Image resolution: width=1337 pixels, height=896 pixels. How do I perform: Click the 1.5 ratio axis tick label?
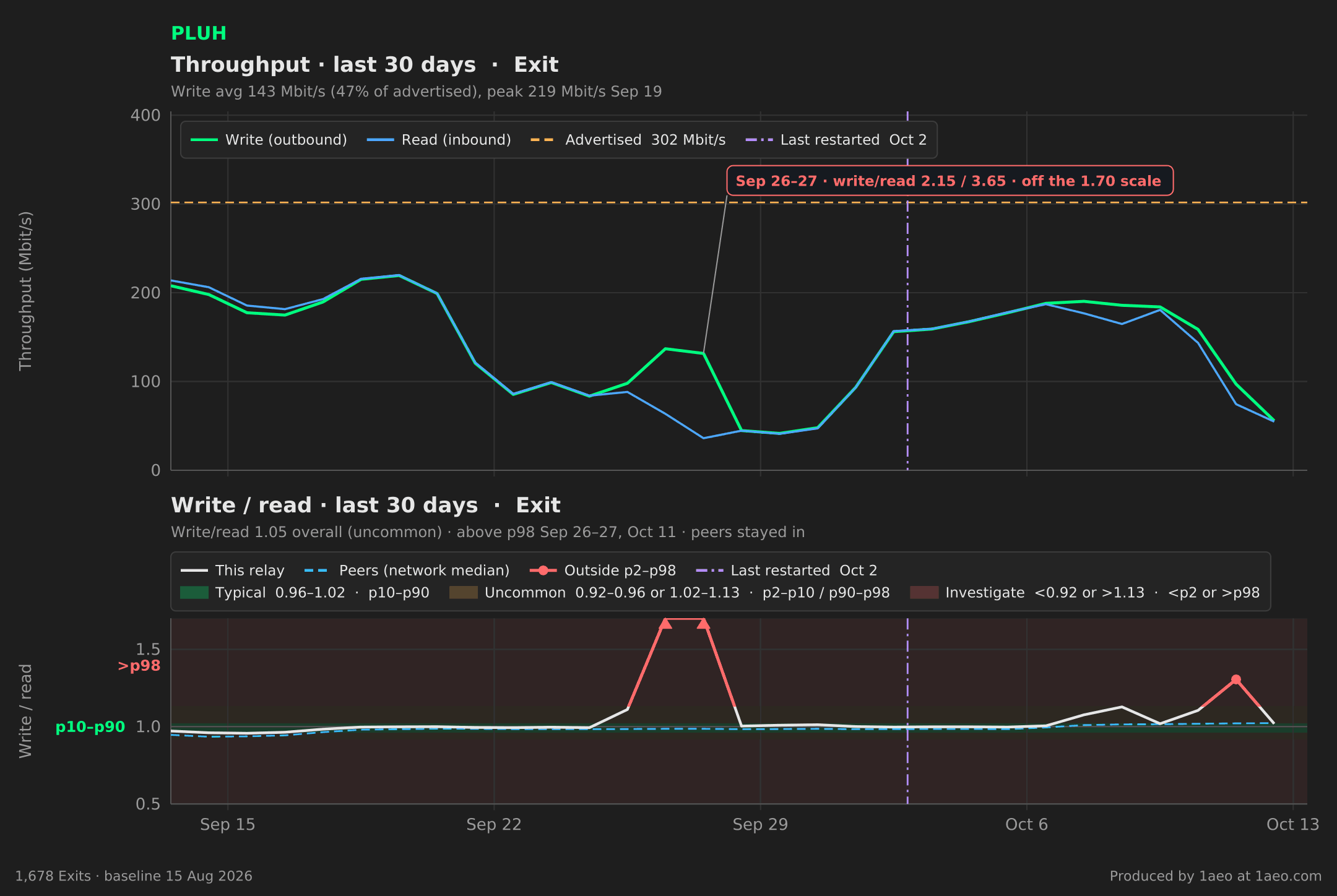[x=148, y=649]
